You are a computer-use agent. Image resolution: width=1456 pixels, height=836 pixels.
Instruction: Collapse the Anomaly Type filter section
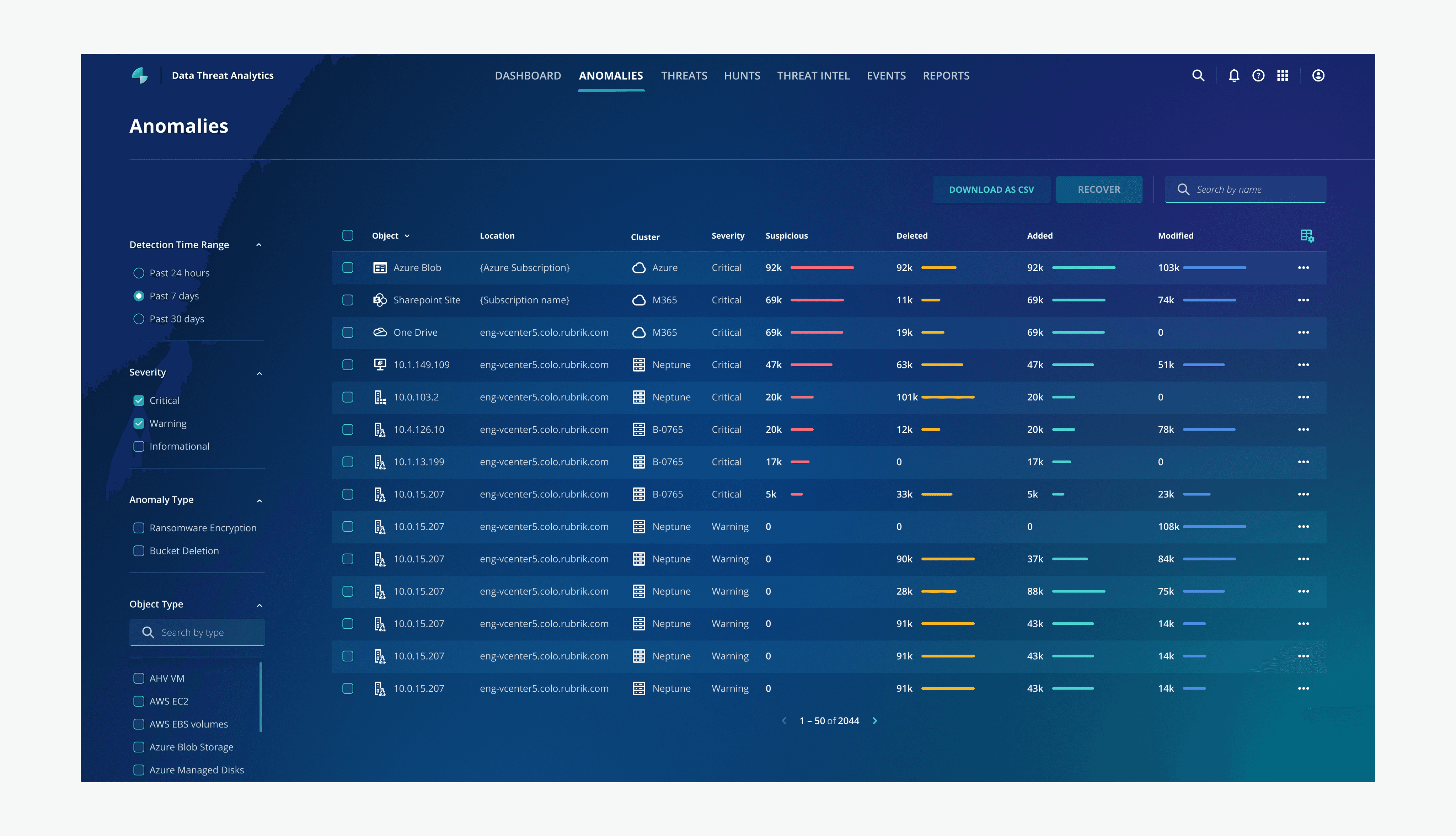click(x=259, y=501)
